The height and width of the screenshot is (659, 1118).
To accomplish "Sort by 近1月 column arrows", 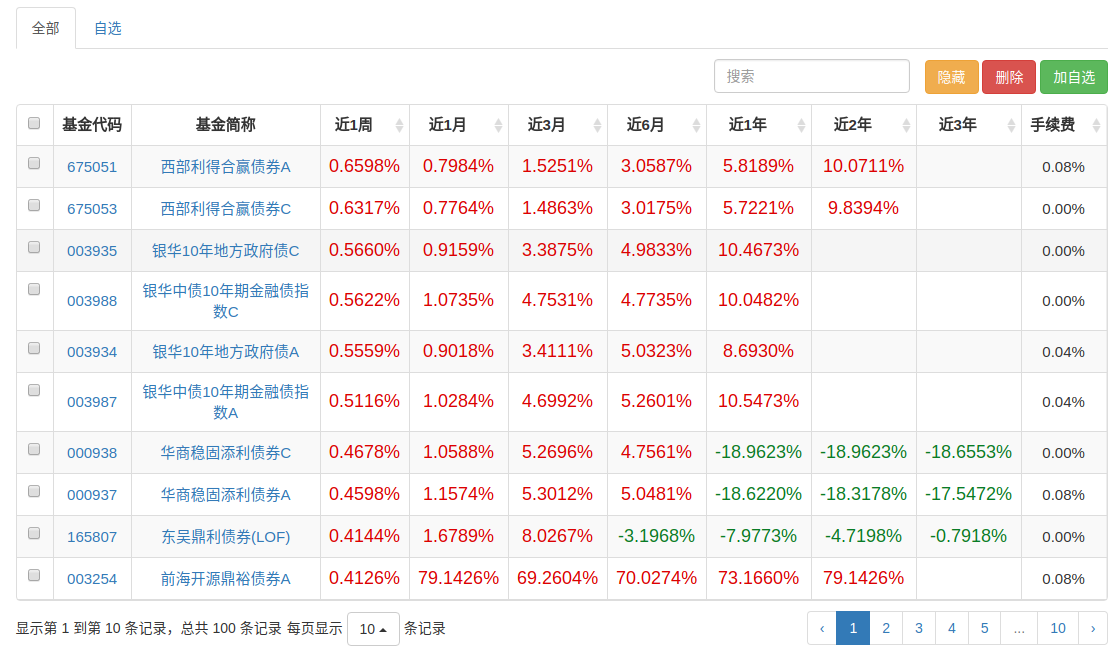I will tap(498, 126).
